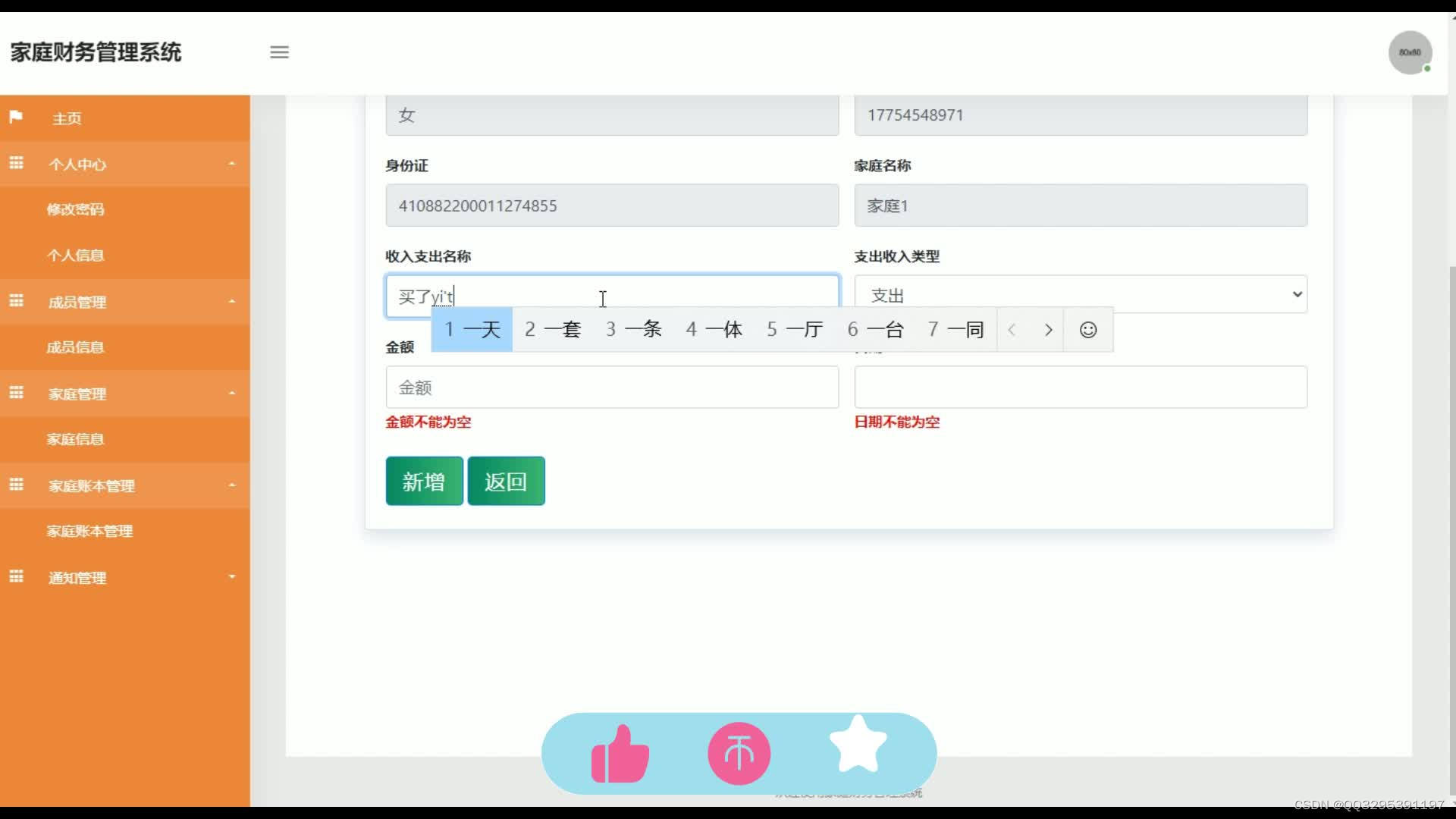Click the thumbs-up like icon
The image size is (1456, 819).
[x=620, y=754]
